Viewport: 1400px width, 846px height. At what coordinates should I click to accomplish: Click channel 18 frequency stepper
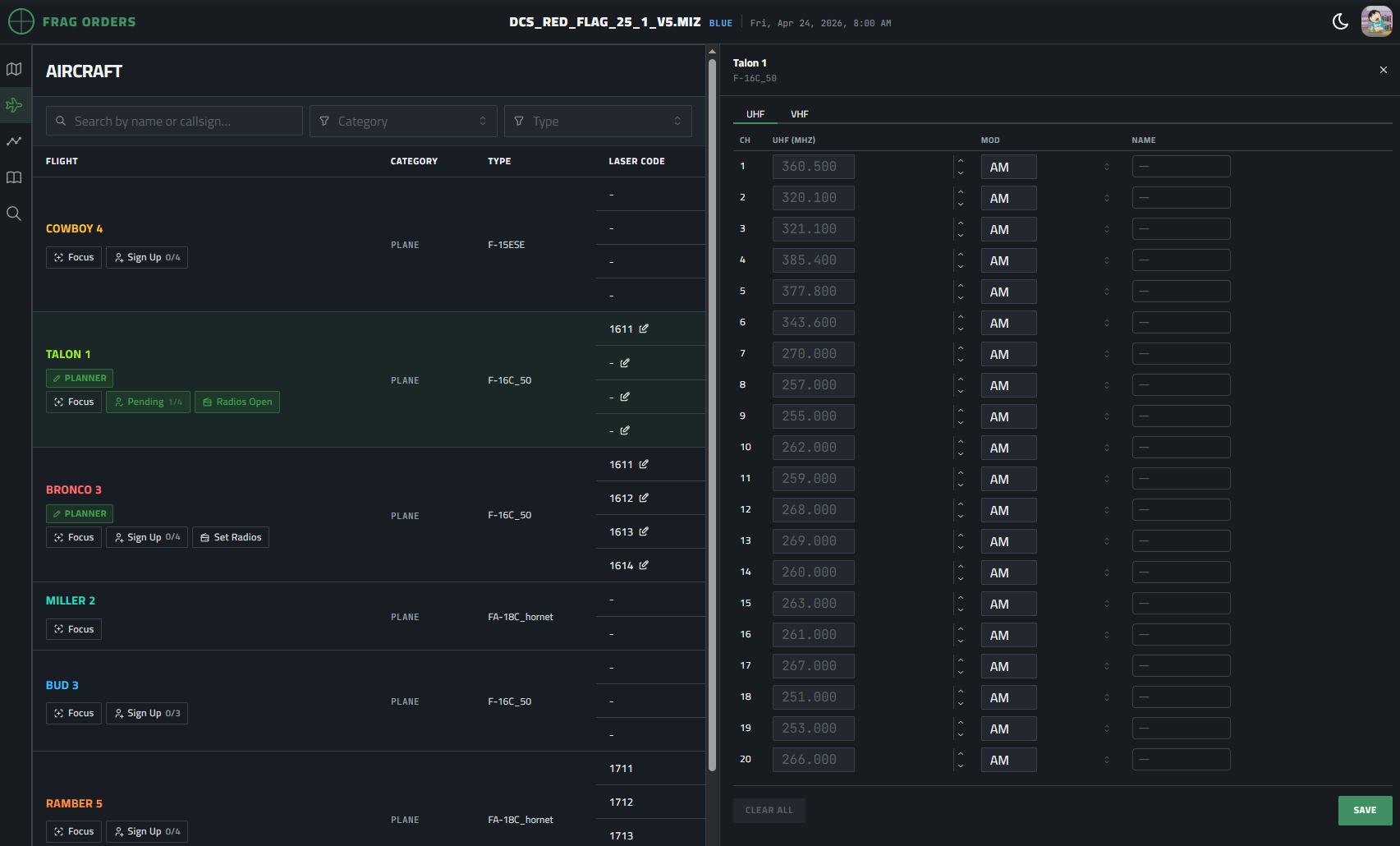point(961,697)
